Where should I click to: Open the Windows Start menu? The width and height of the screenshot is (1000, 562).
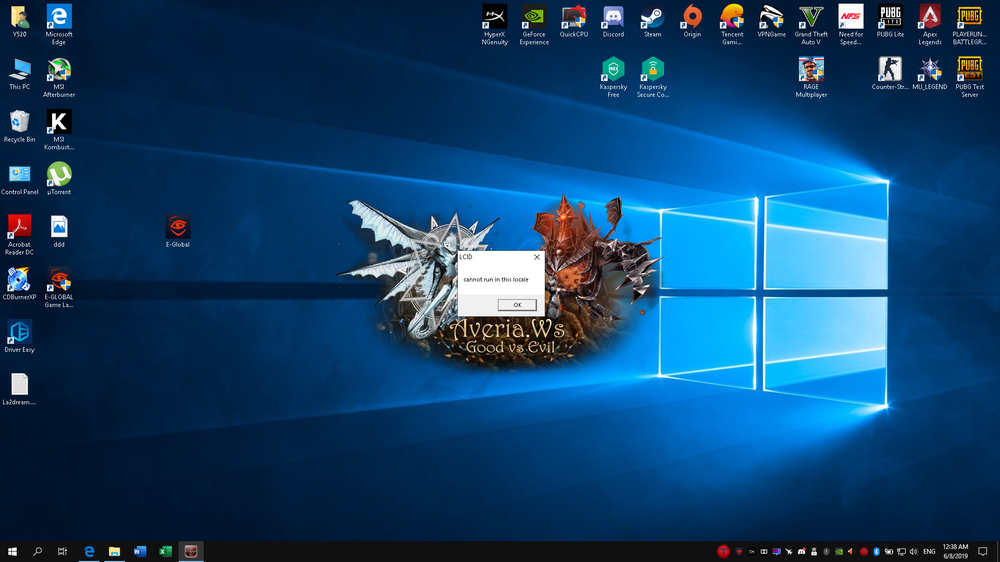(x=13, y=551)
